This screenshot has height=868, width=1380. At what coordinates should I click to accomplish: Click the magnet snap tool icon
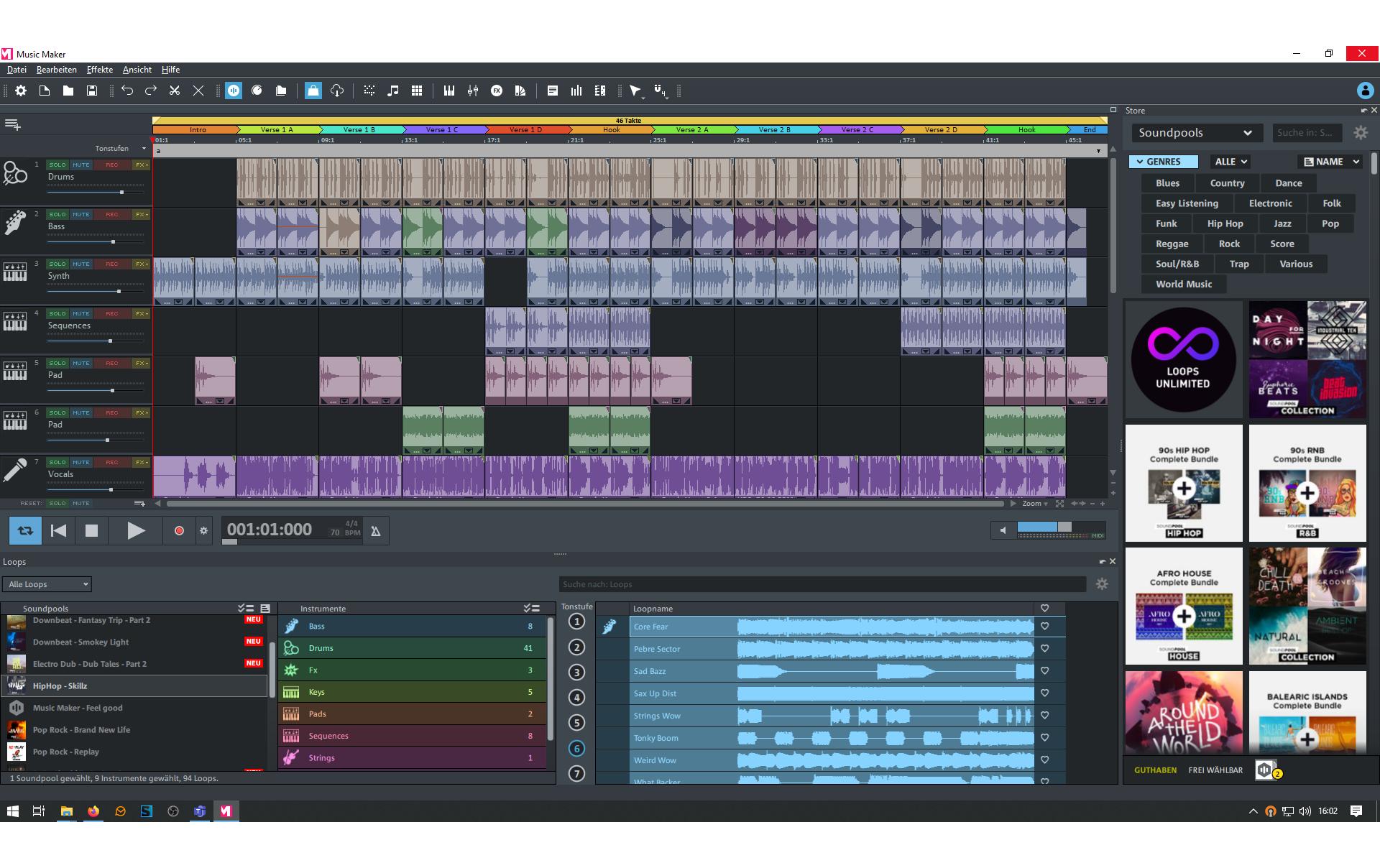660,91
